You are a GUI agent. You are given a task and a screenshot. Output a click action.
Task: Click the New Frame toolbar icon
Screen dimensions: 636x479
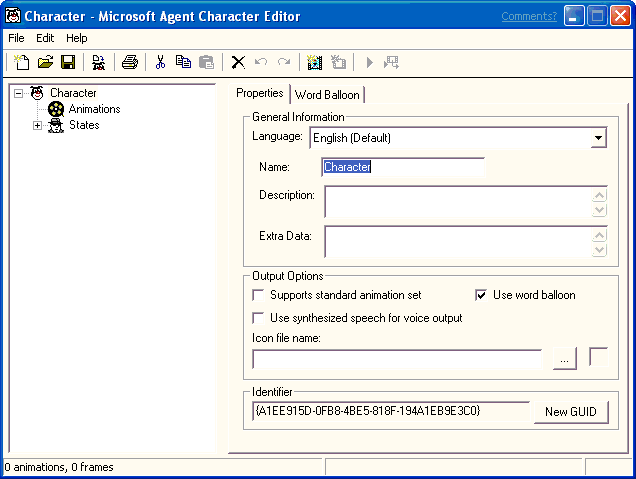click(338, 62)
